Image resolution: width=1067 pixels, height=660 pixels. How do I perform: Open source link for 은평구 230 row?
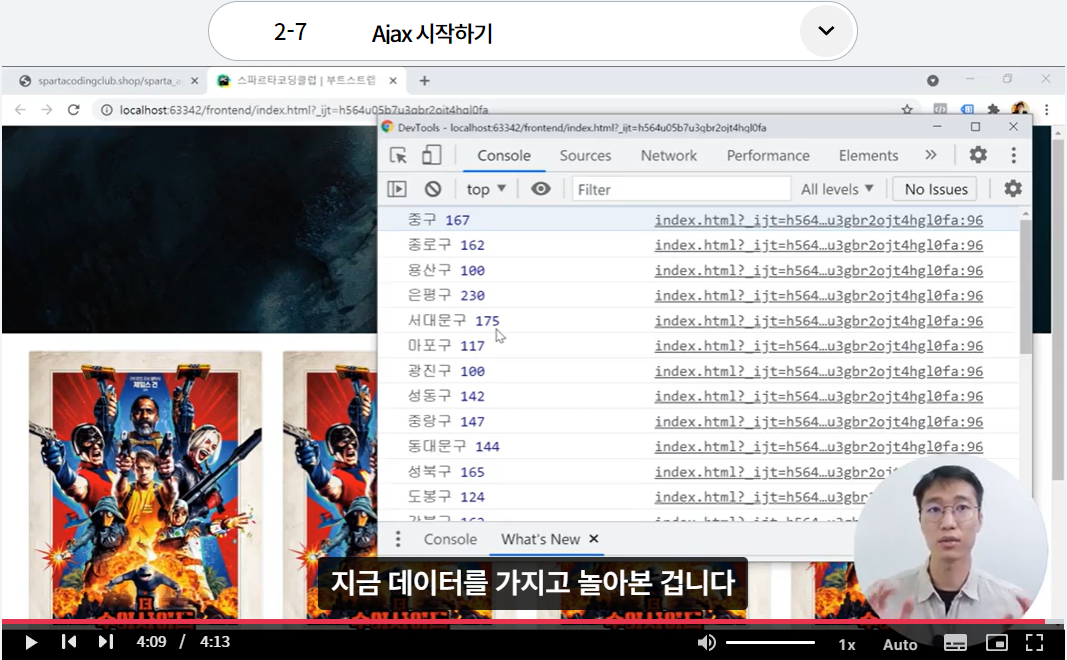click(819, 295)
